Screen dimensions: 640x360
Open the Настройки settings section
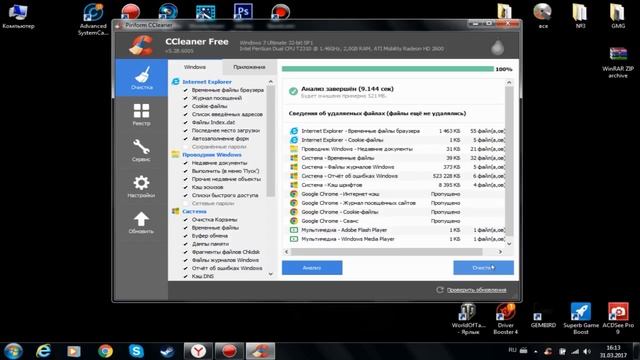click(141, 186)
